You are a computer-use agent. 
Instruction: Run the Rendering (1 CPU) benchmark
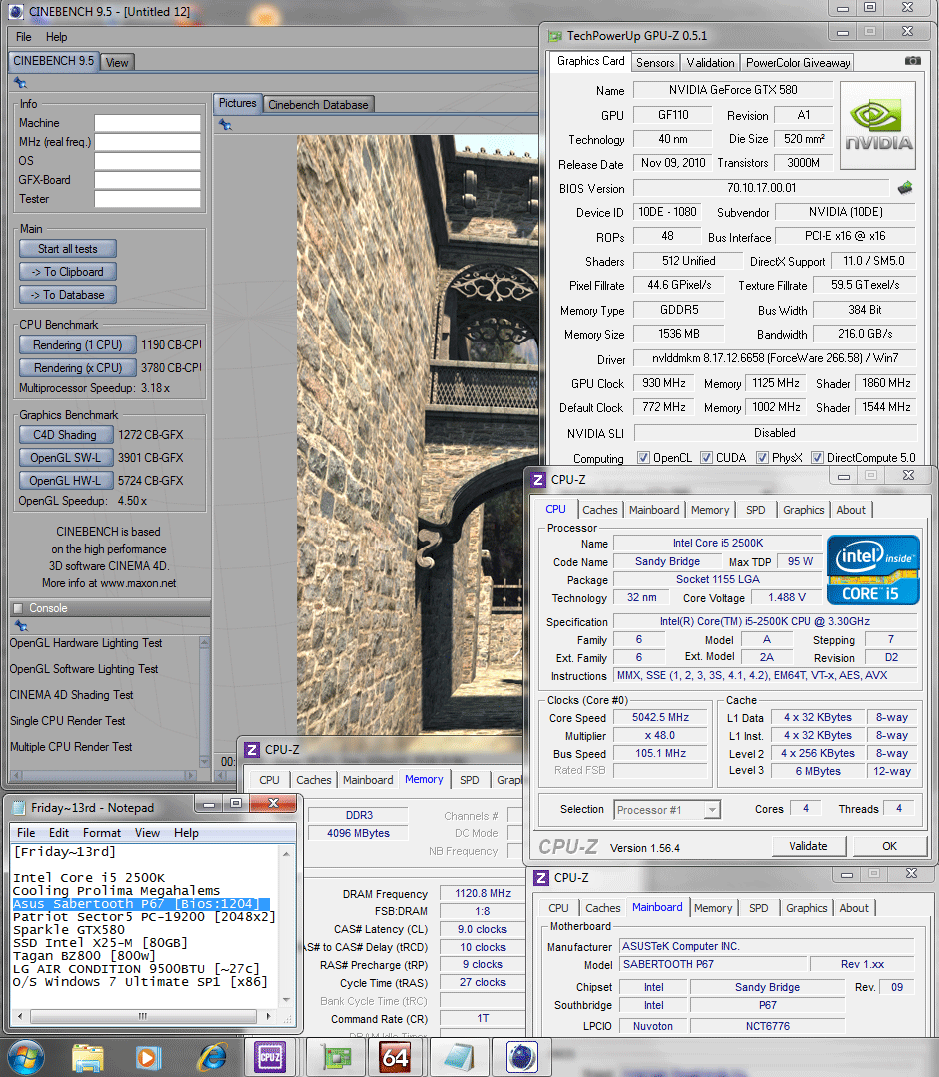coord(78,345)
